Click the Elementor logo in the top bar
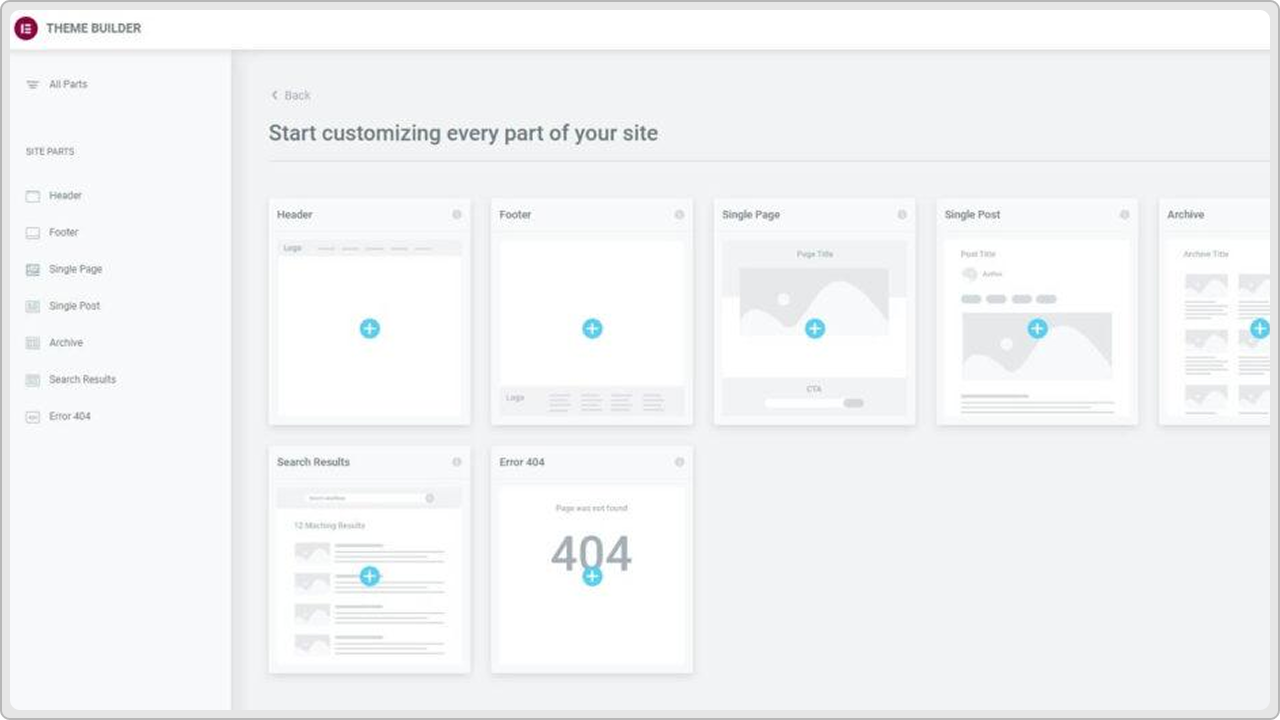Viewport: 1280px width, 720px height. tap(24, 28)
